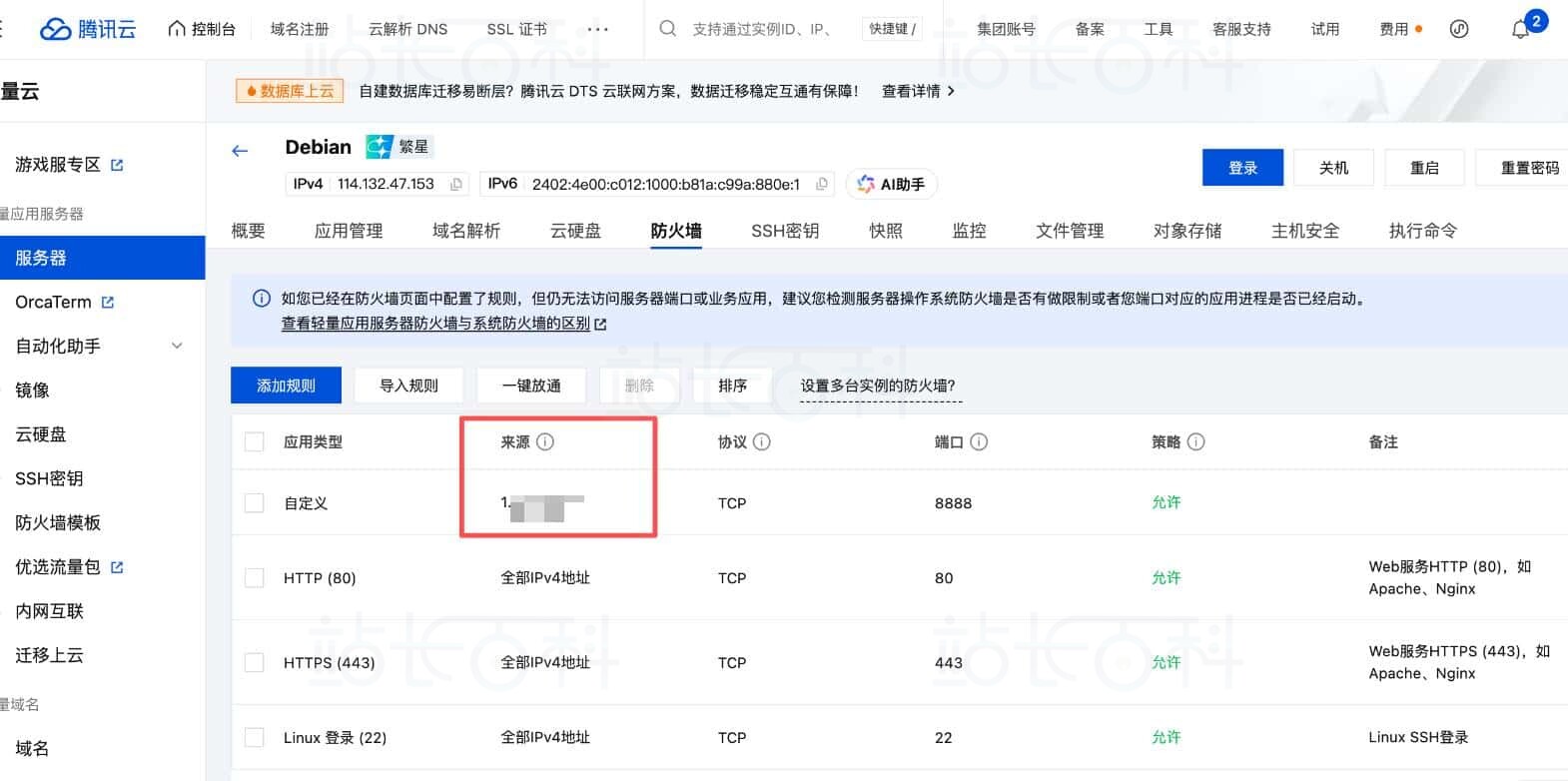The image size is (1568, 781).
Task: Switch to the SSH密钥 tab
Action: pos(785,231)
